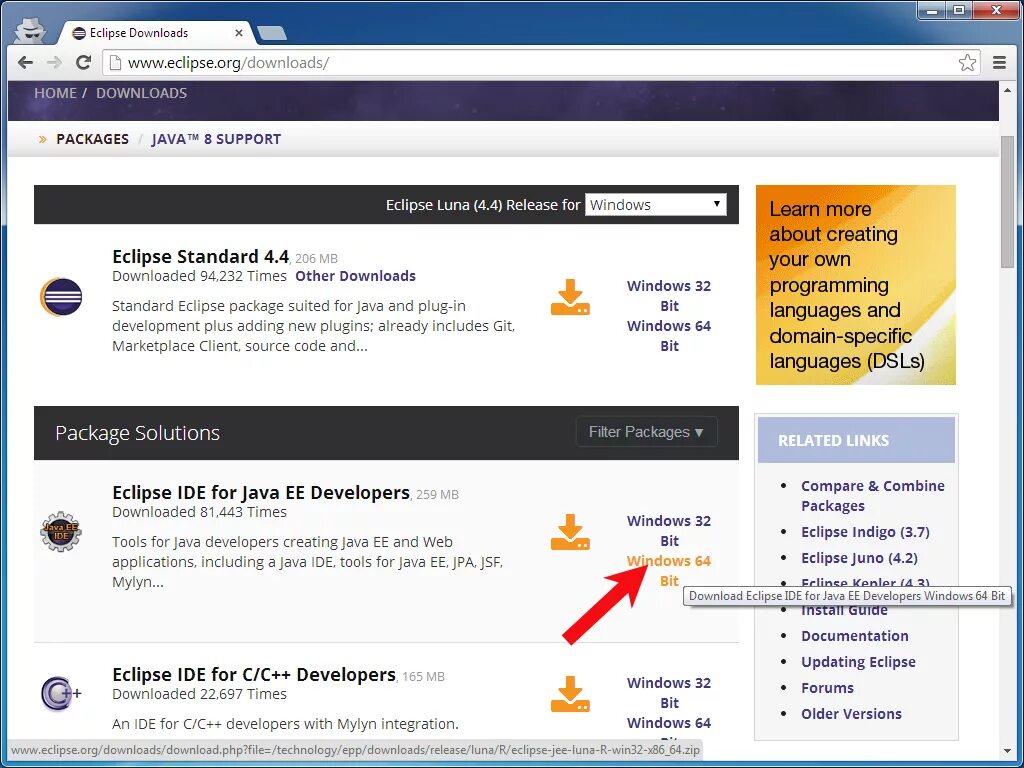Click the page icon in address bar
Viewport: 1024px width, 768px height.
coord(115,63)
